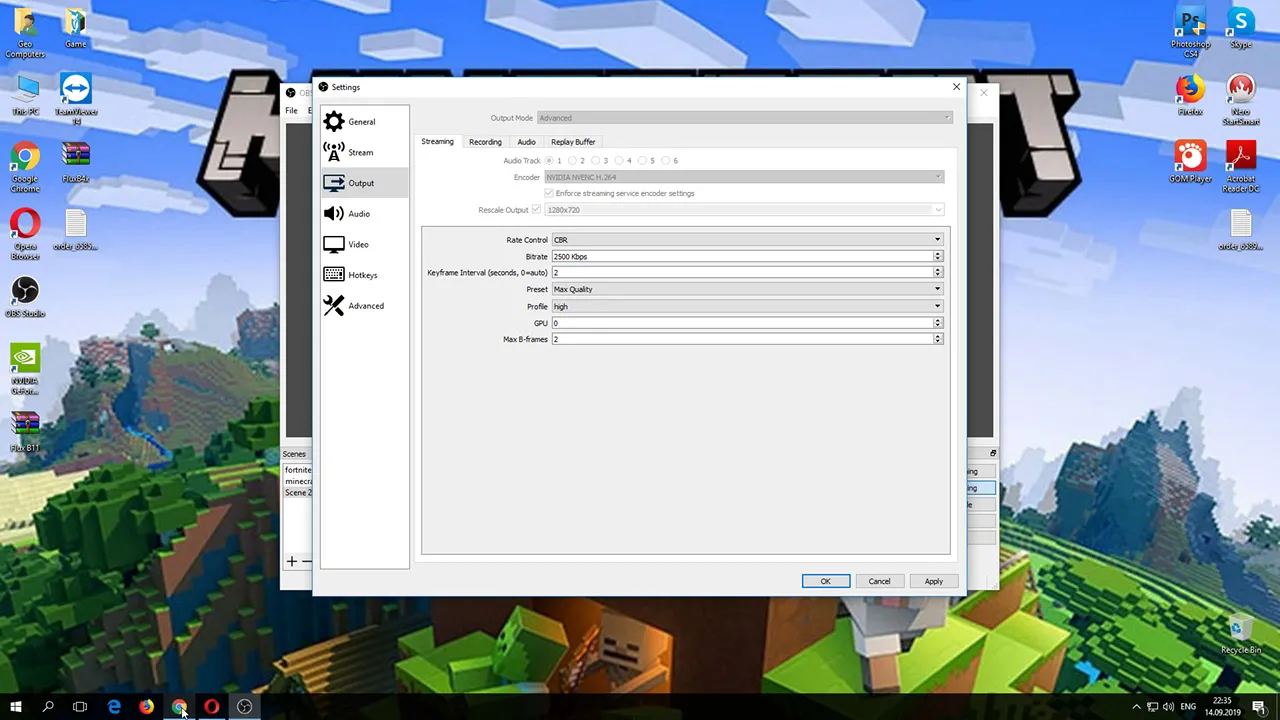This screenshot has height=720, width=1280.
Task: Select audio track 4 radio button
Action: click(619, 160)
